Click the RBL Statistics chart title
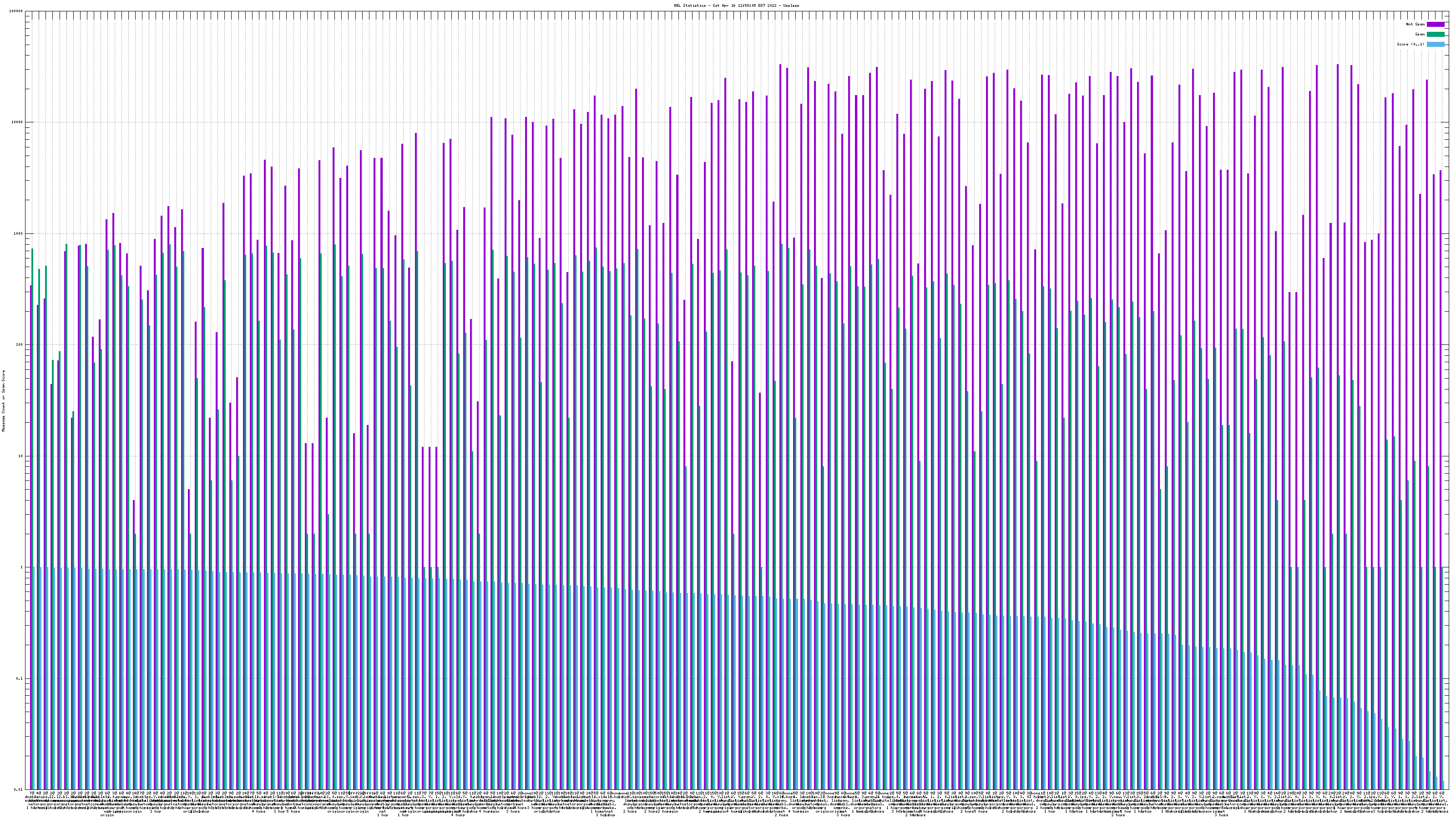 pyautogui.click(x=736, y=5)
